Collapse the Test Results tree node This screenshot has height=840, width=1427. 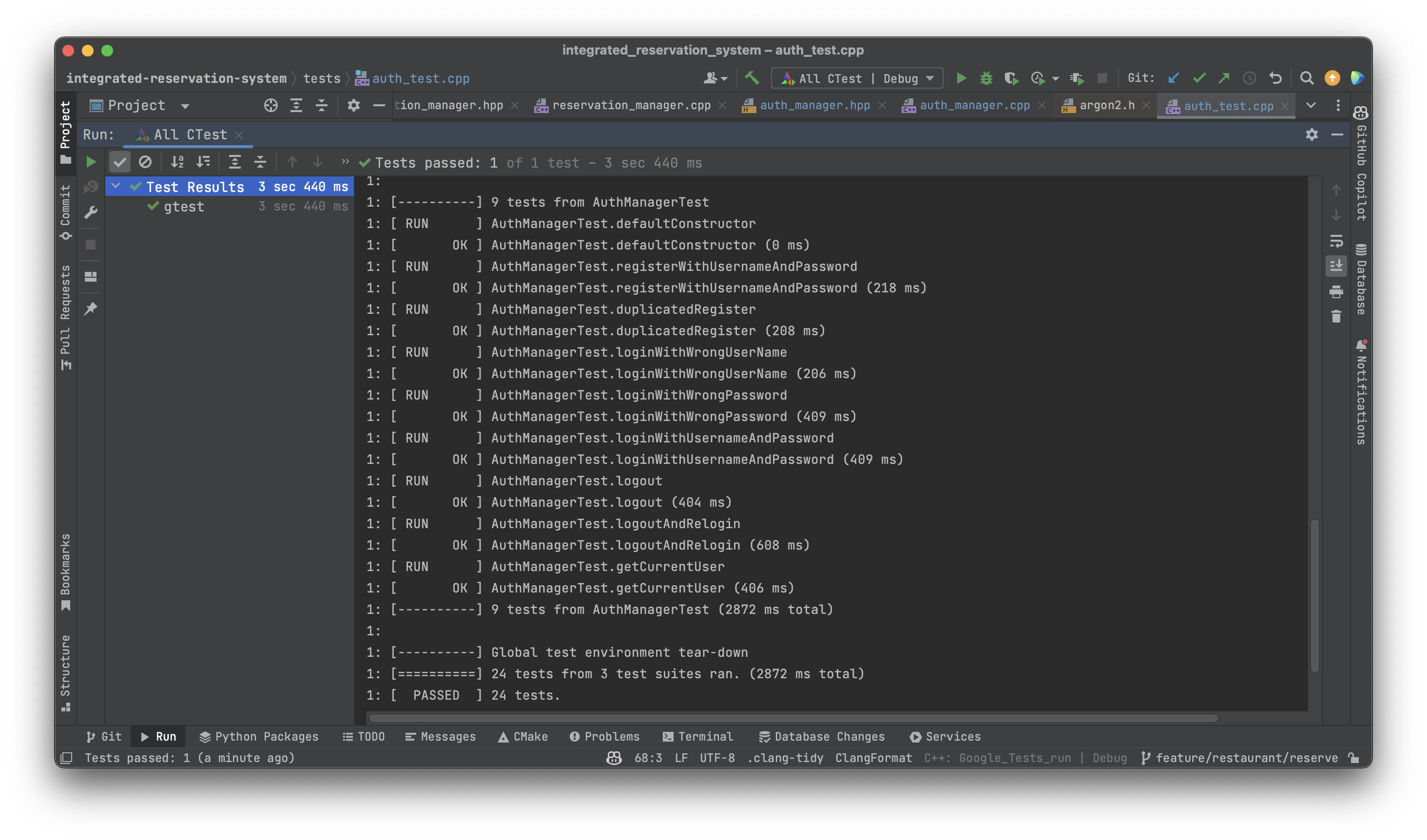click(x=116, y=186)
